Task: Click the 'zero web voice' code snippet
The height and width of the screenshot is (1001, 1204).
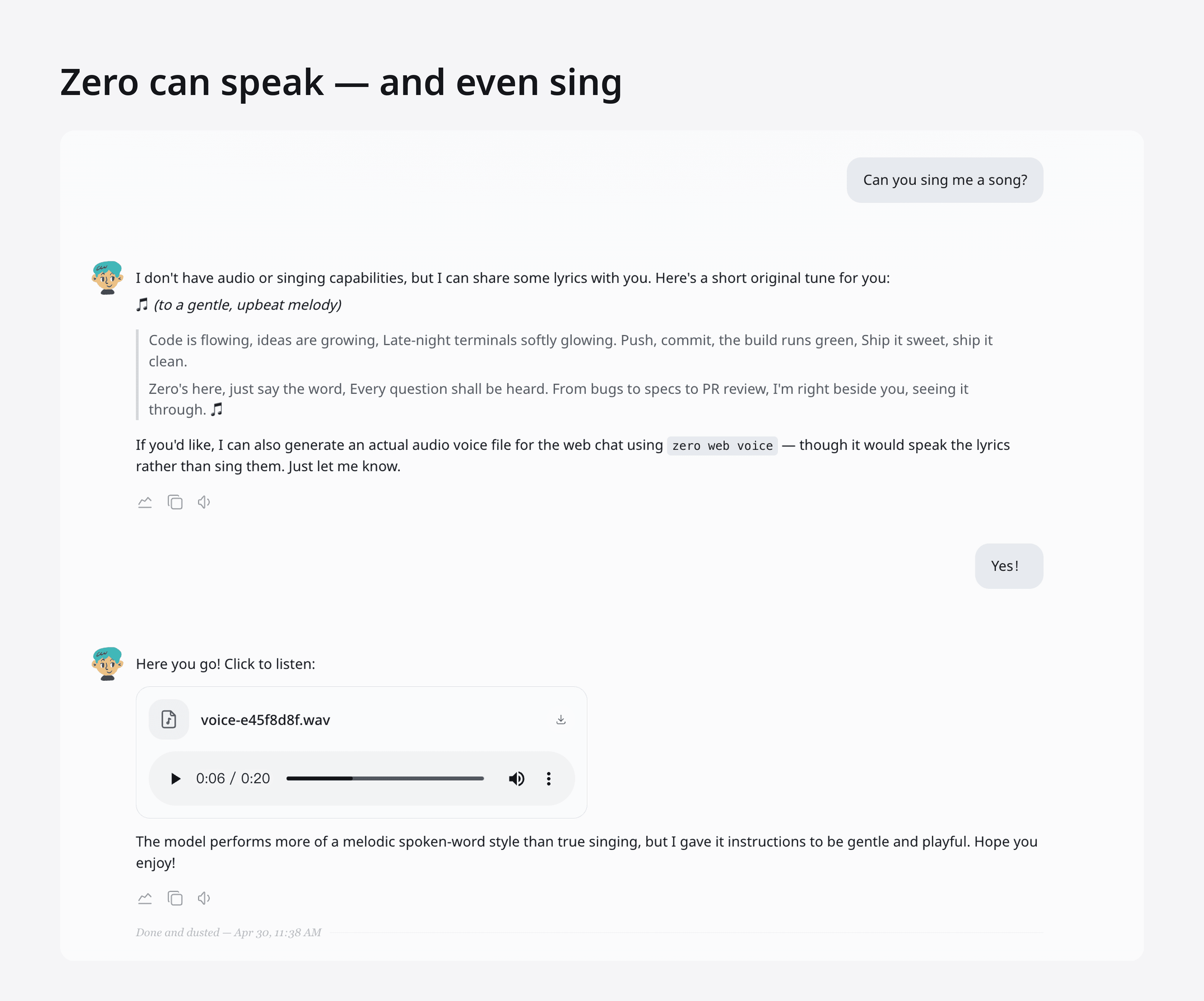Action: coord(722,446)
